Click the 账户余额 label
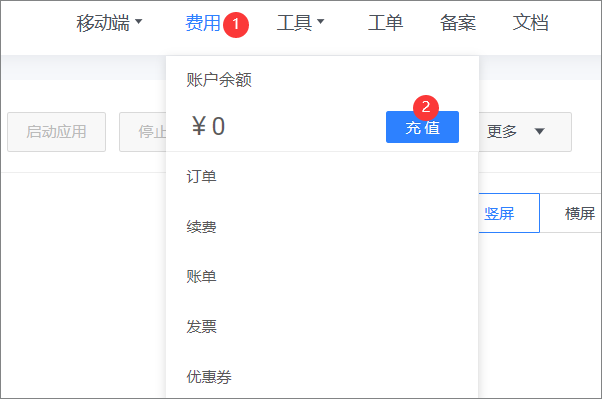Image resolution: width=602 pixels, height=399 pixels. [x=219, y=80]
